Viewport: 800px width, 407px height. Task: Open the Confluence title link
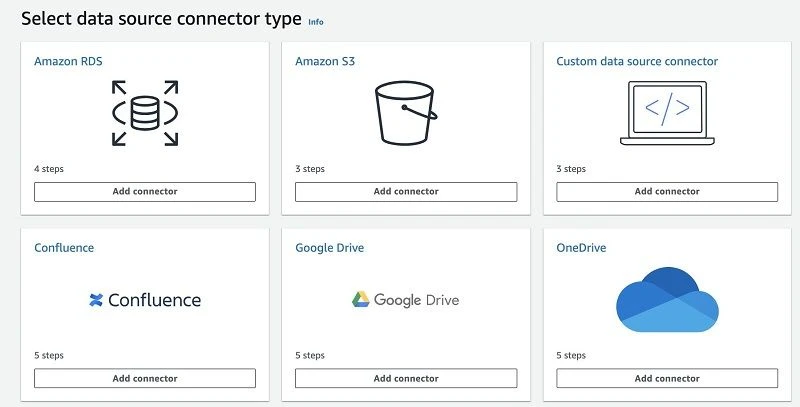pyautogui.click(x=64, y=248)
